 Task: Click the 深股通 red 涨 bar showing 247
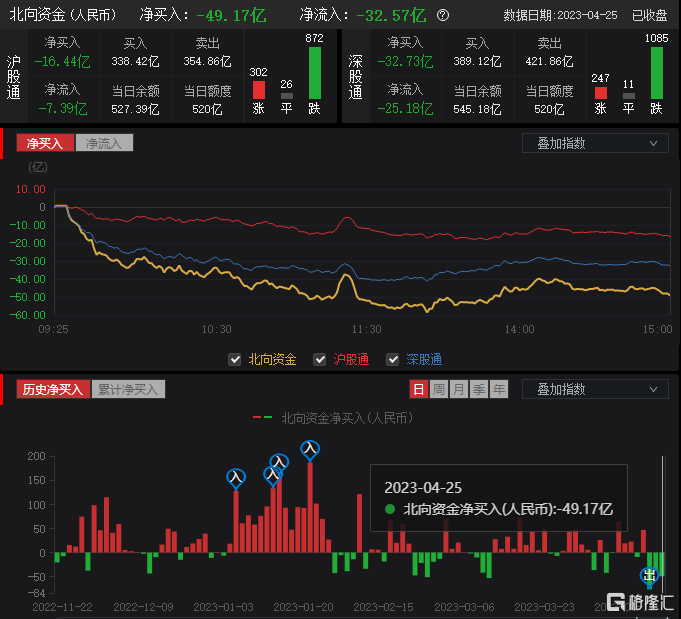click(x=601, y=93)
